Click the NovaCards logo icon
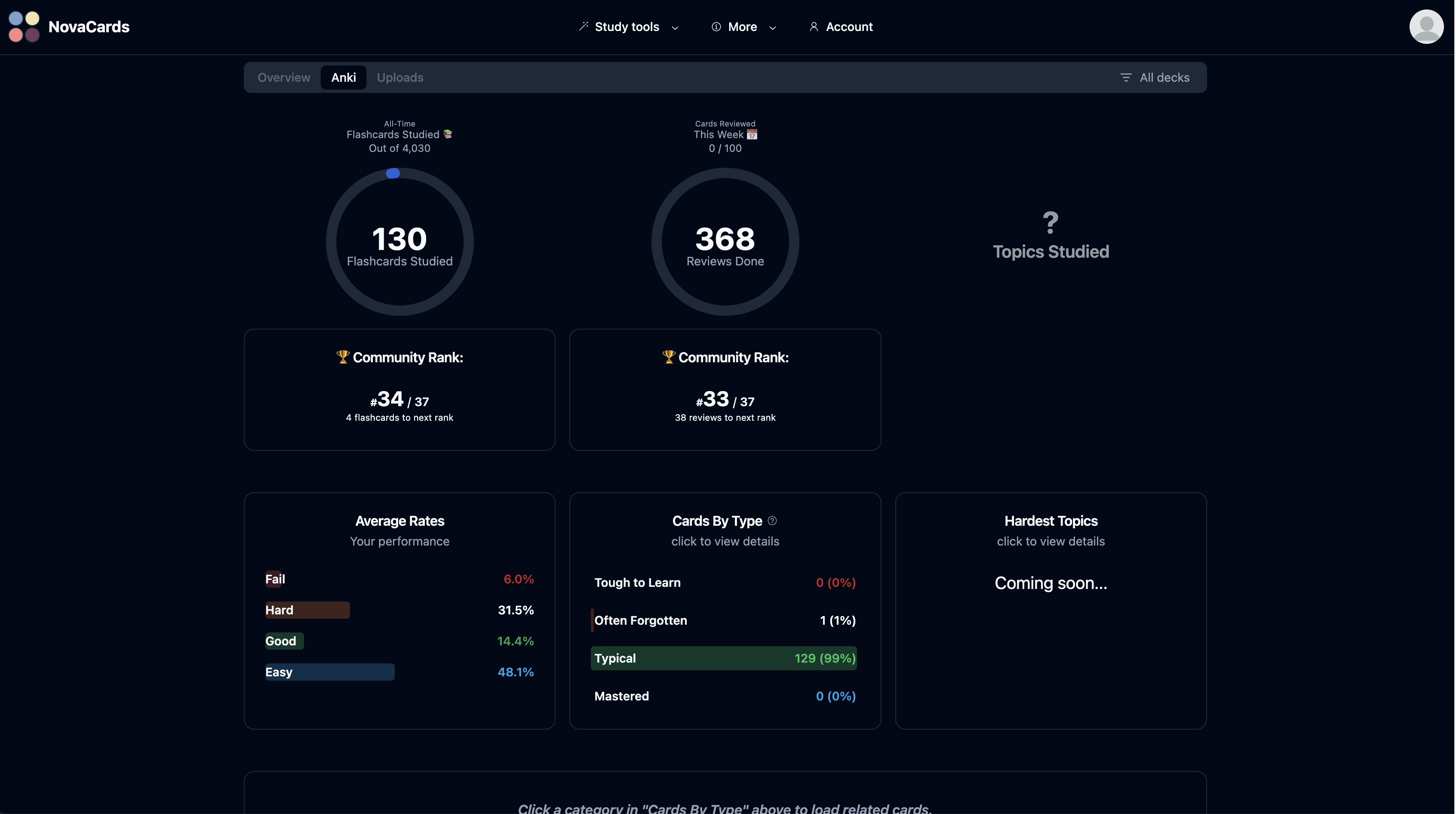This screenshot has height=814, width=1456. coord(24,27)
